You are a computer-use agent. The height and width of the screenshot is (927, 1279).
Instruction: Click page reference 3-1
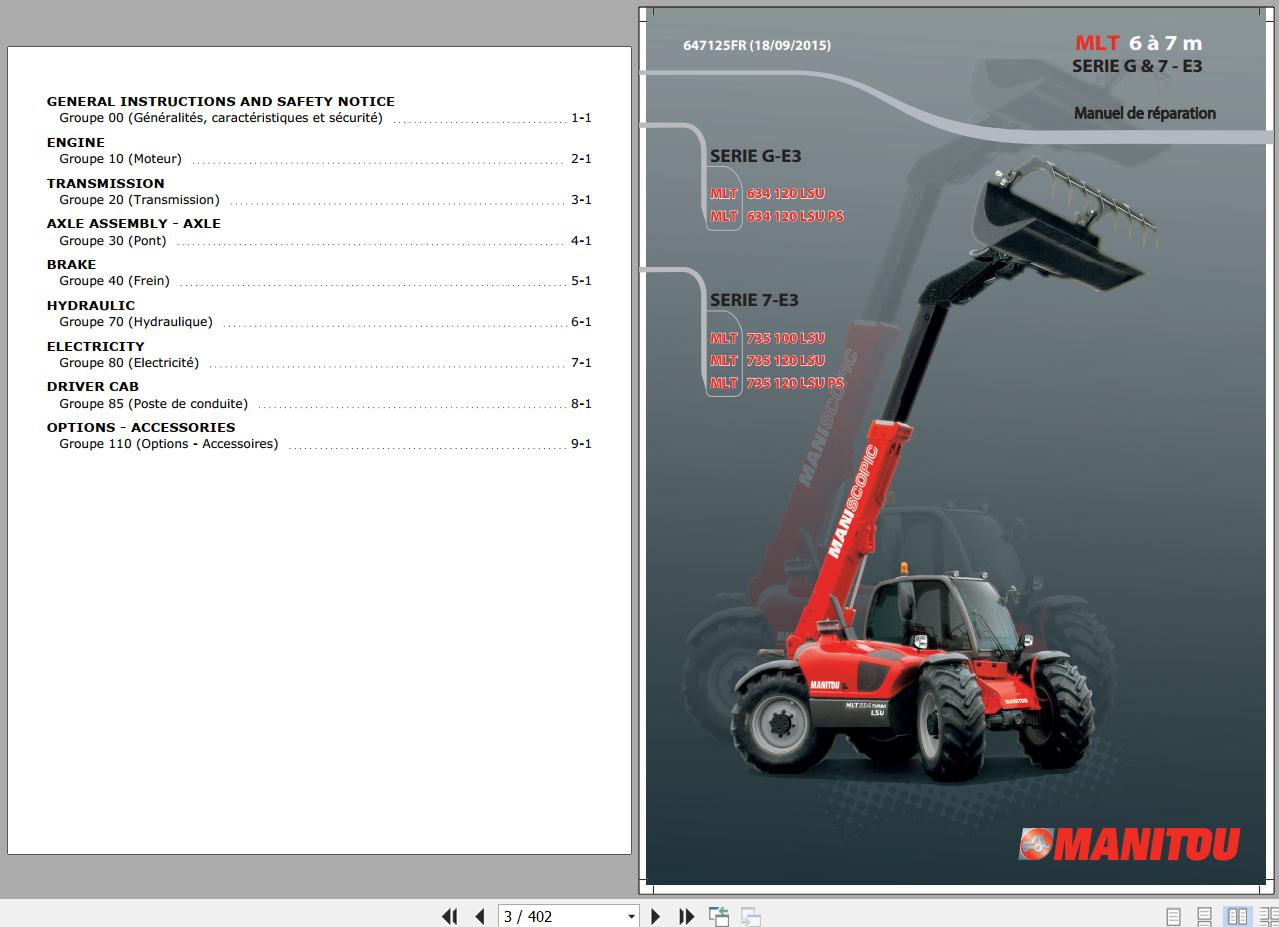tap(581, 200)
